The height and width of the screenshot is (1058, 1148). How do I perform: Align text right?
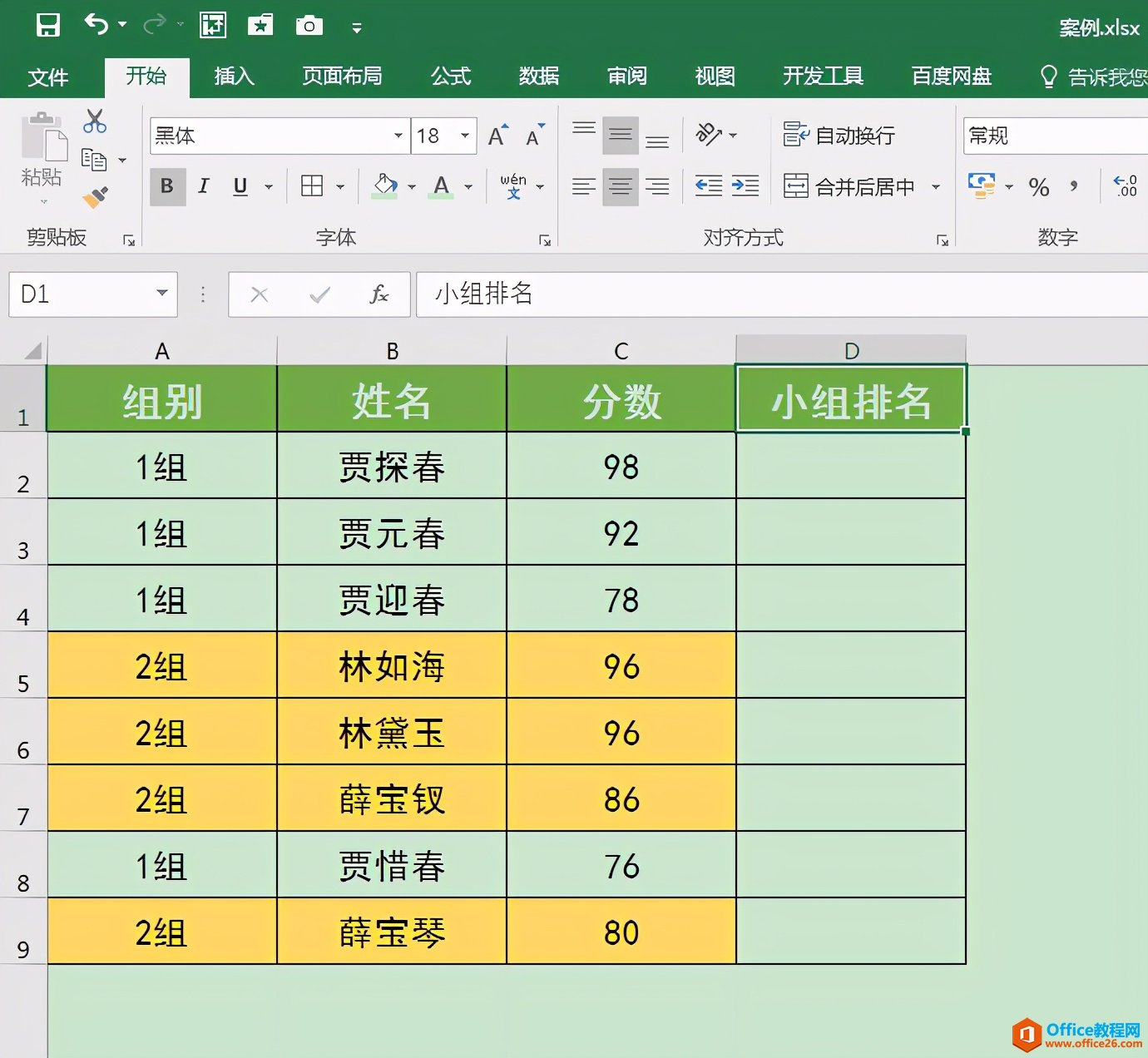[657, 186]
